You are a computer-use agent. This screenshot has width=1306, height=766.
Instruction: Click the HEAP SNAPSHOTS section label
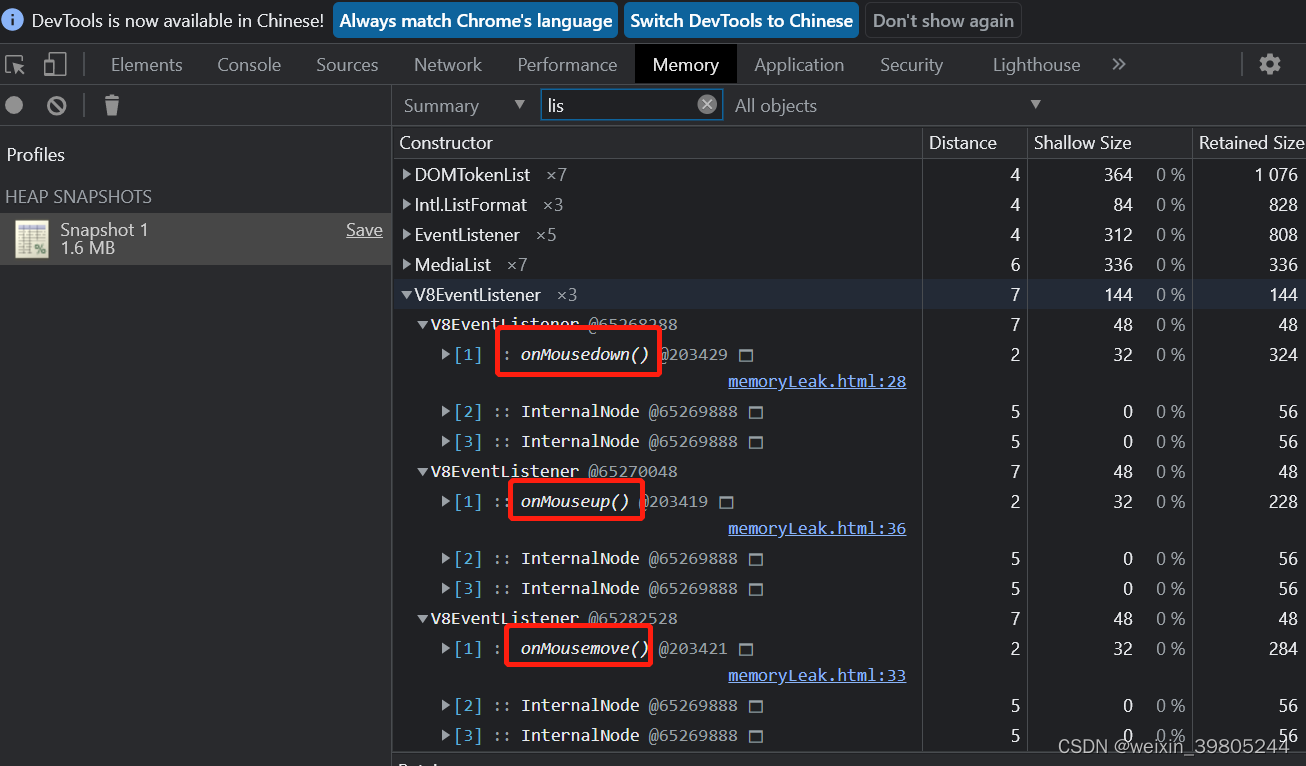pyautogui.click(x=79, y=197)
